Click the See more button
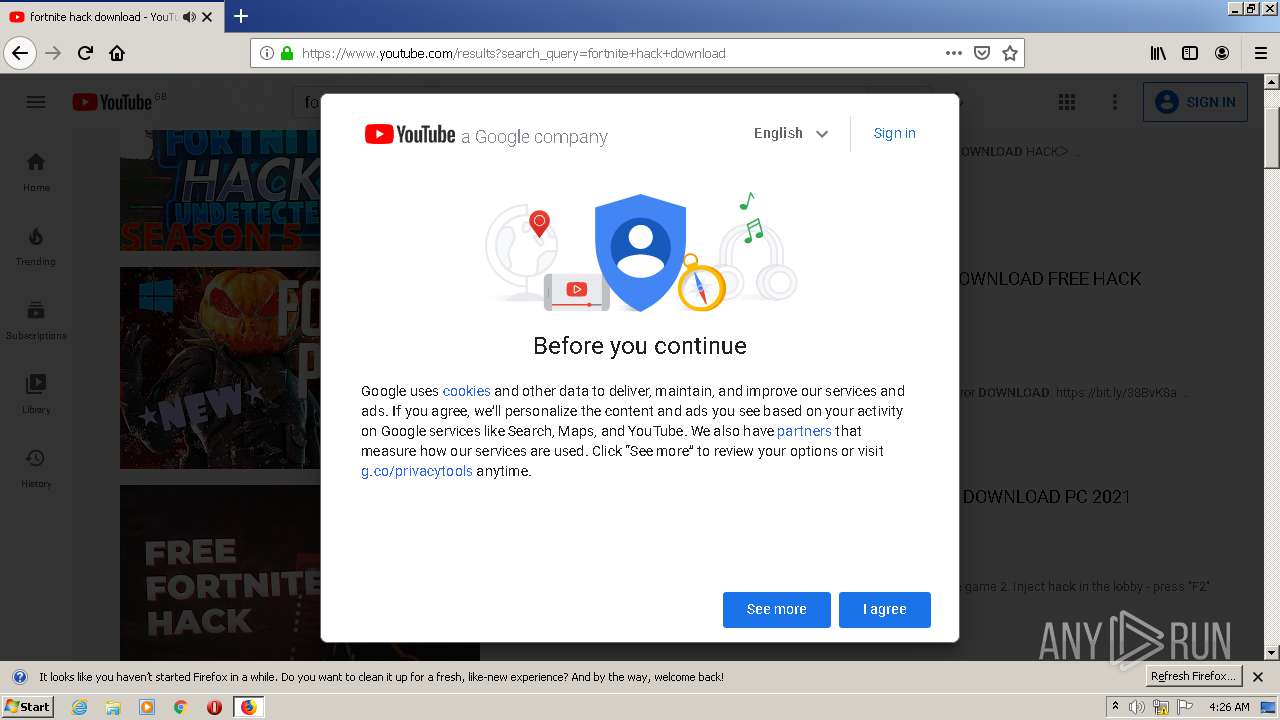The image size is (1280, 720). (776, 609)
